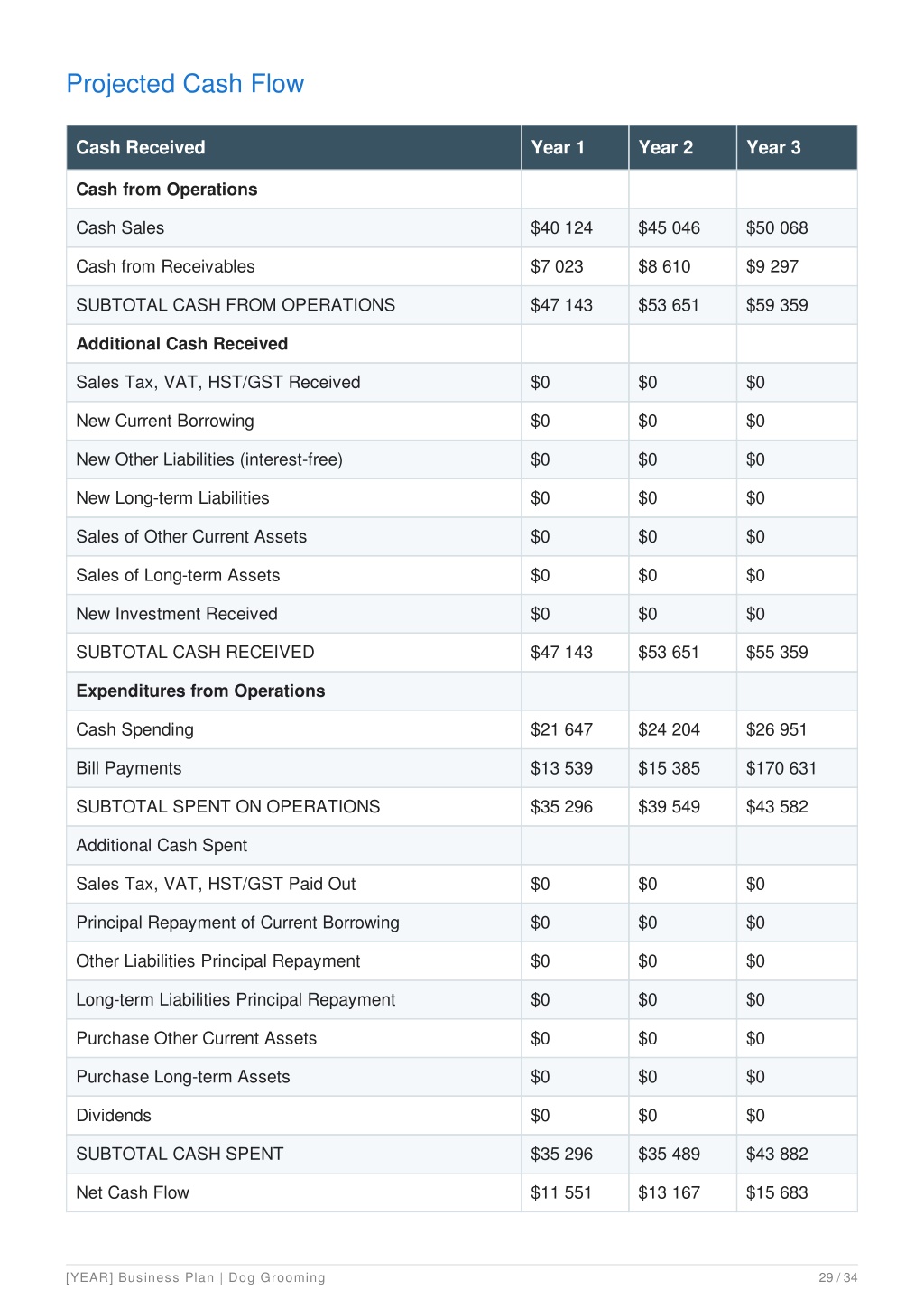Image resolution: width=924 pixels, height=1308 pixels.
Task: Click the Year 3 column header
Action: tap(773, 147)
